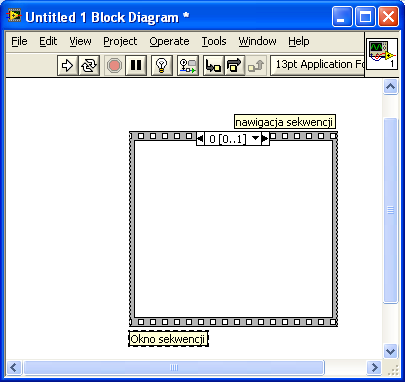405x382 pixels.
Task: Click the horizontal scrollbar thumb
Action: tap(174, 368)
